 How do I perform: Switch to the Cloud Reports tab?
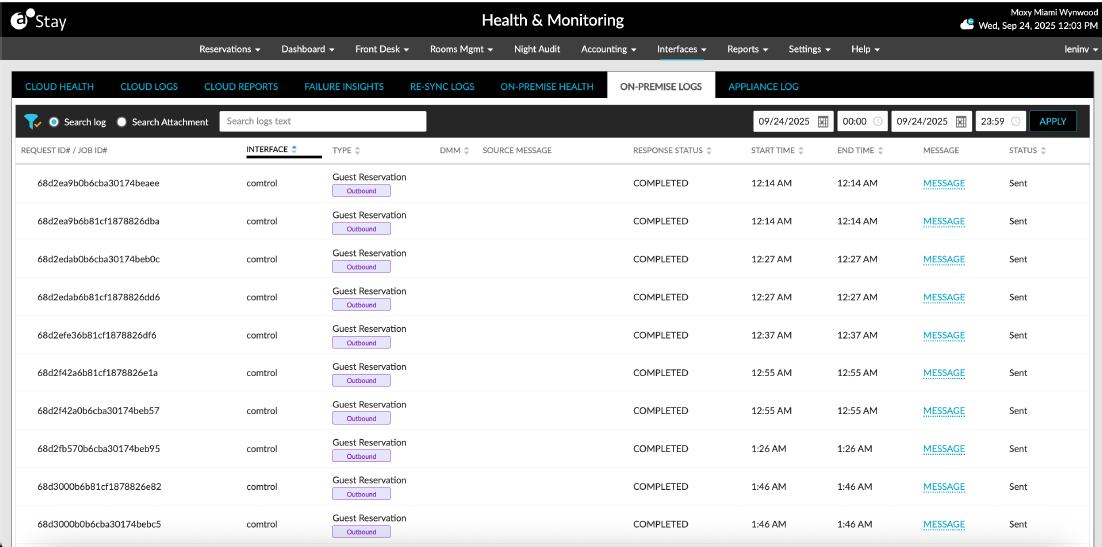pos(241,87)
